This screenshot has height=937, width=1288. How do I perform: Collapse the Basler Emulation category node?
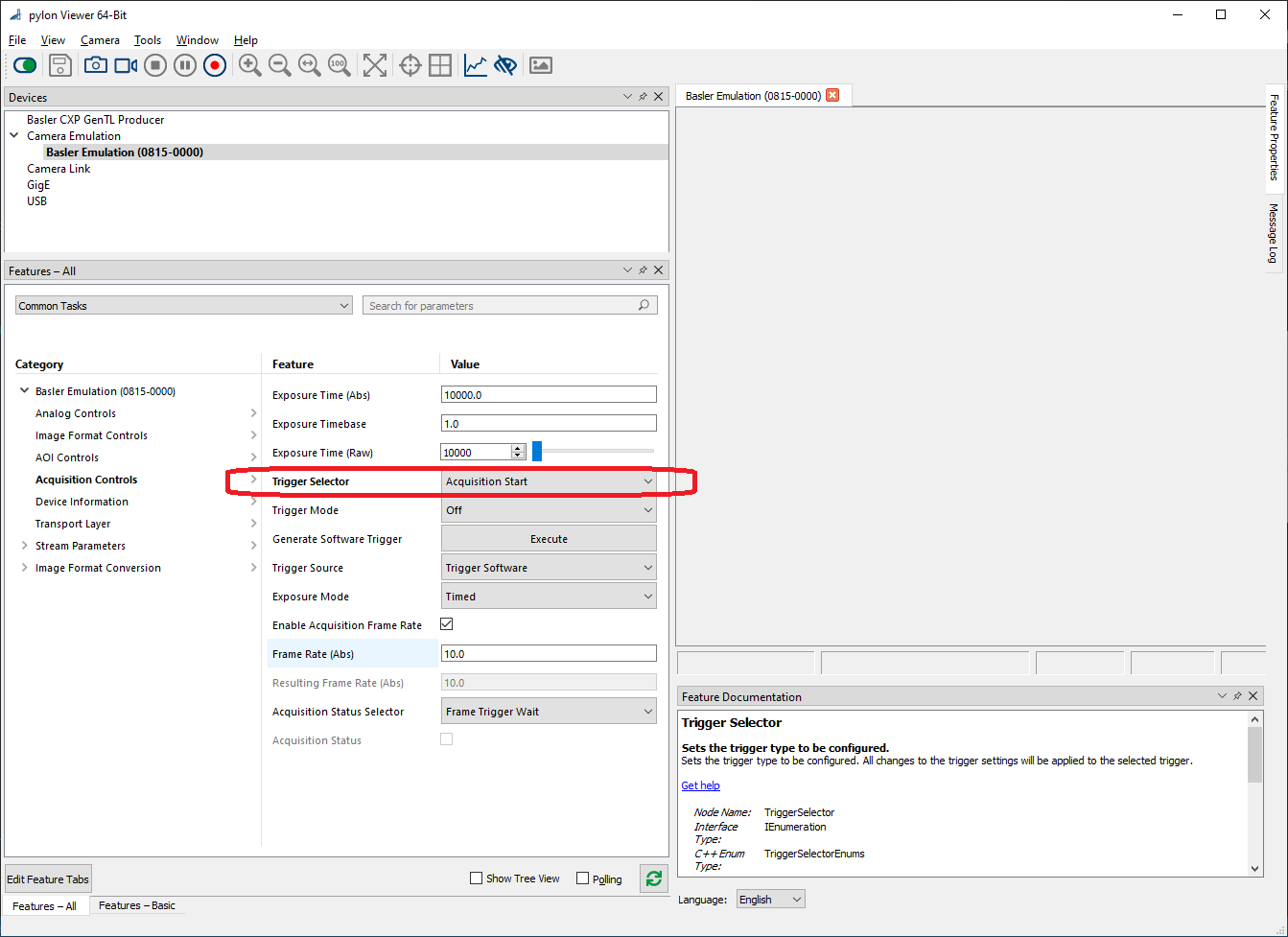pyautogui.click(x=25, y=391)
